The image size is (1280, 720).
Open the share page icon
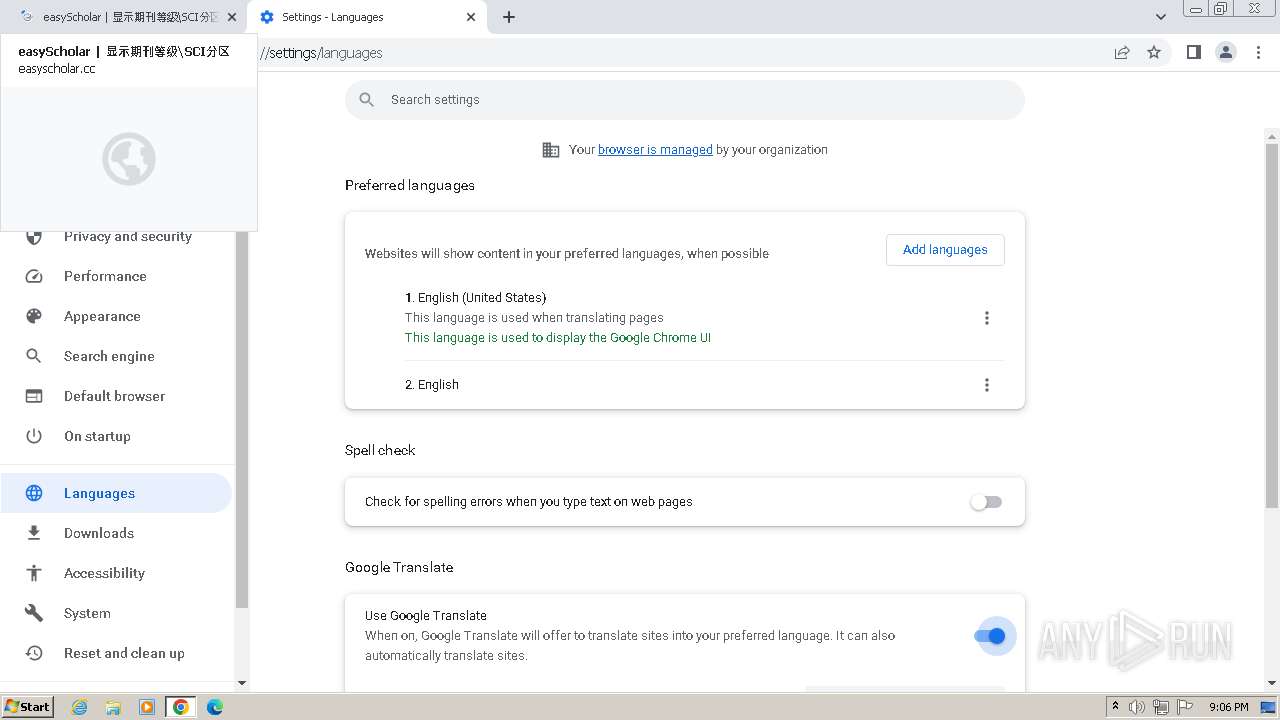pos(1122,53)
